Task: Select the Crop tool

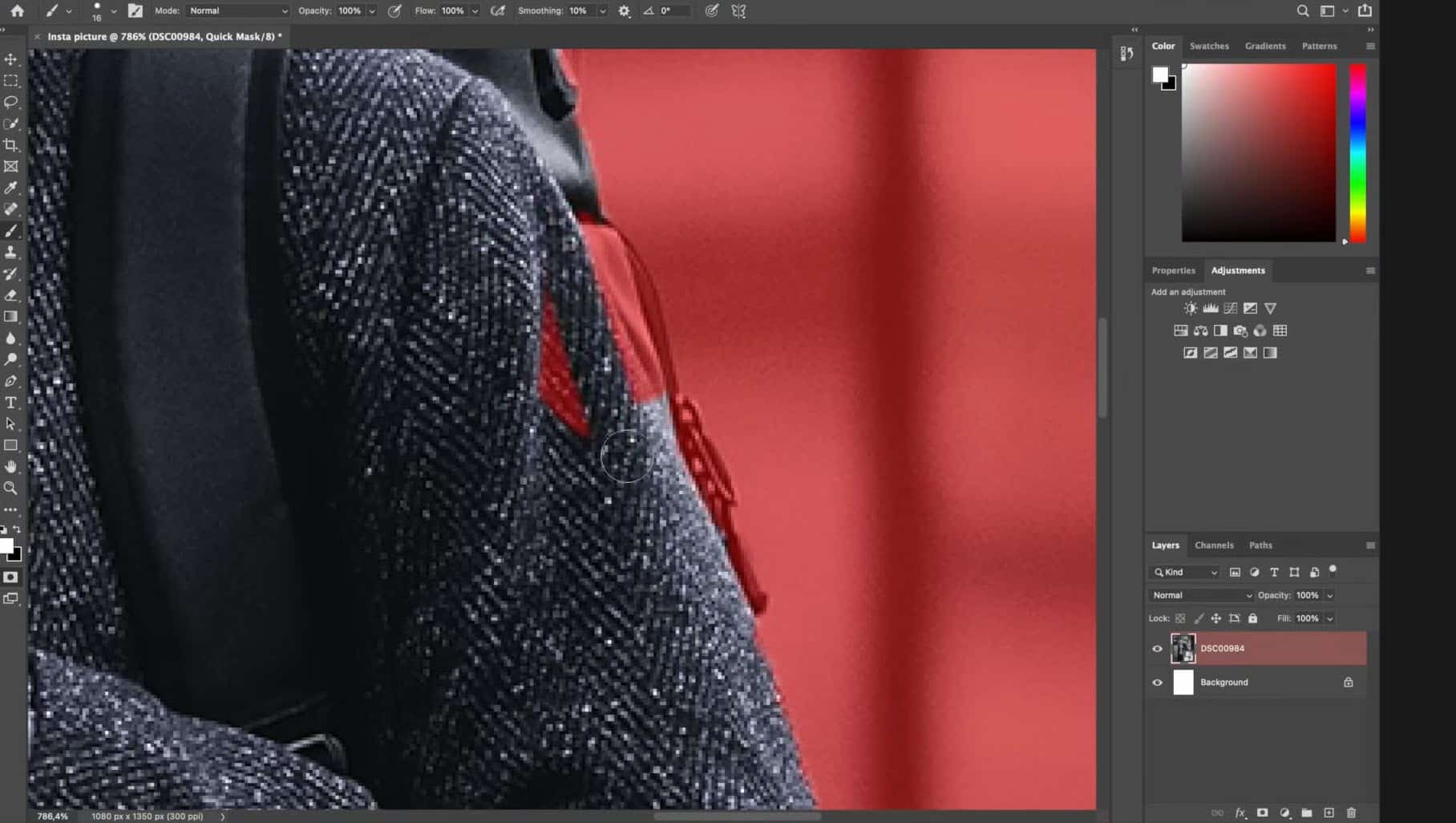Action: click(x=11, y=145)
